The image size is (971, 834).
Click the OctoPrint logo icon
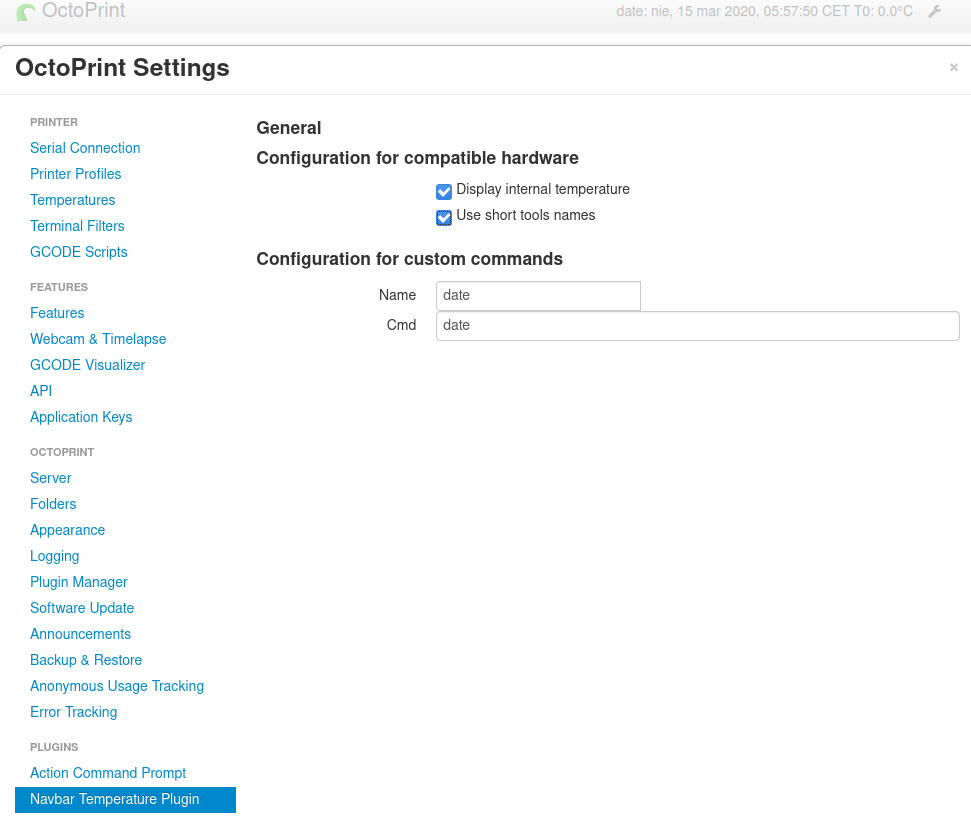(26, 12)
